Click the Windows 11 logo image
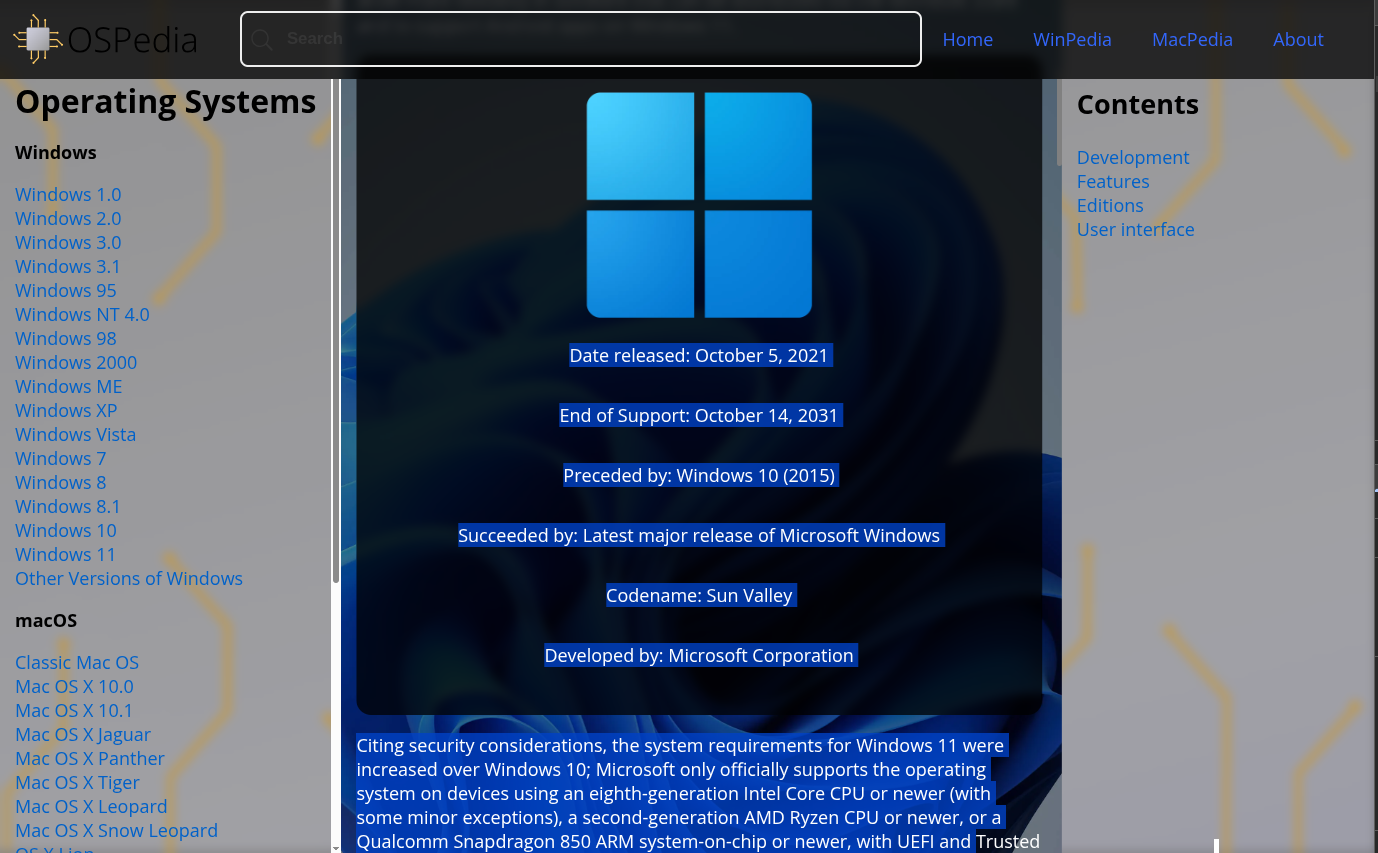The image size is (1378, 853). point(699,205)
